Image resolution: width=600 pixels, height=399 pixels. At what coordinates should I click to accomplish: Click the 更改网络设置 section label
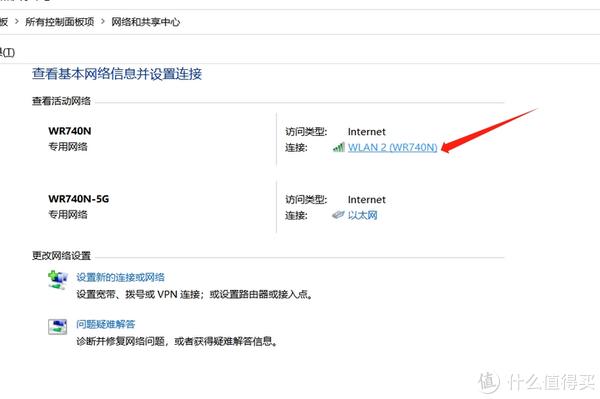(x=61, y=256)
